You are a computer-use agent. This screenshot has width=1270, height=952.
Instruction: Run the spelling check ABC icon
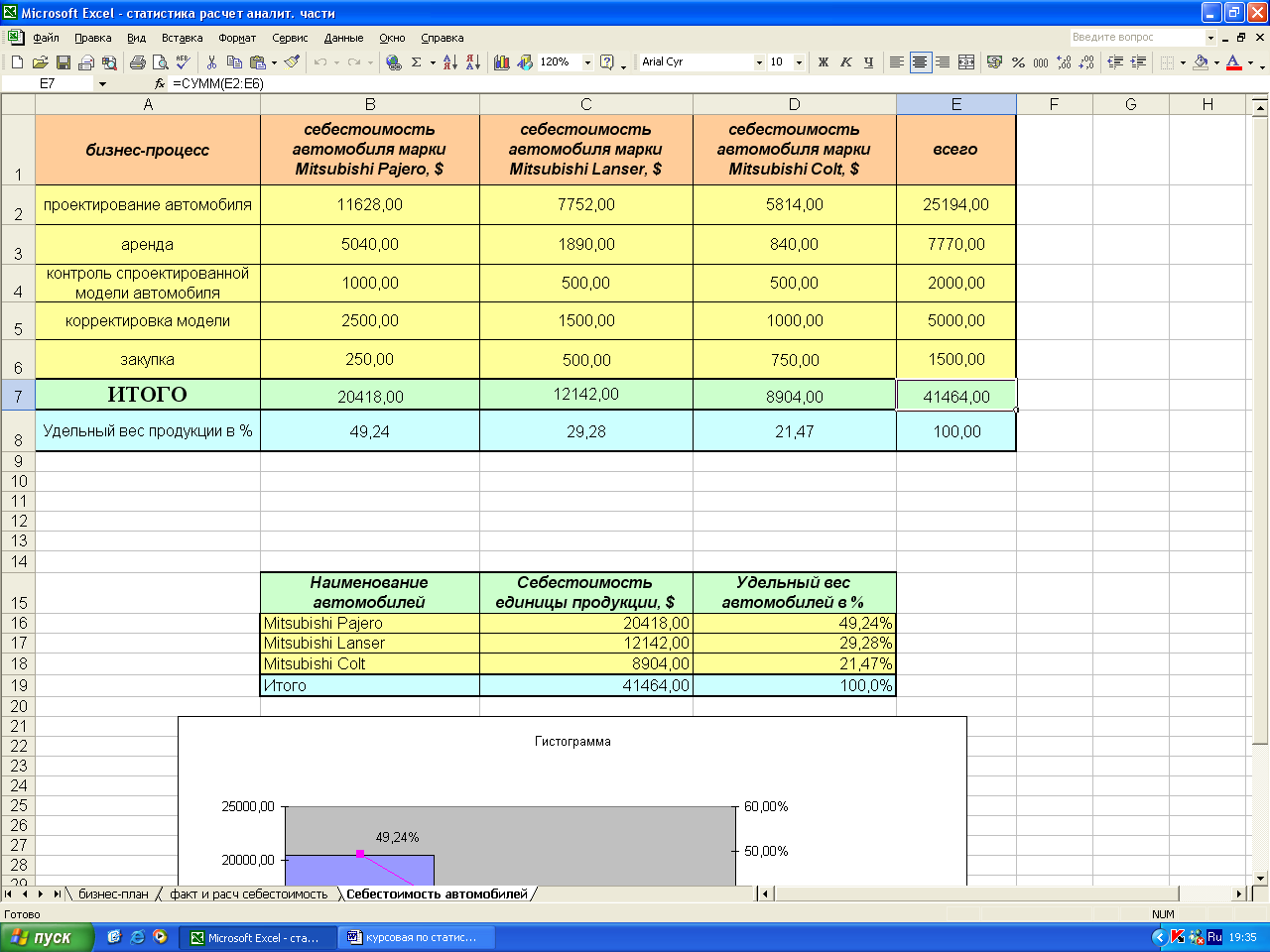[x=183, y=62]
